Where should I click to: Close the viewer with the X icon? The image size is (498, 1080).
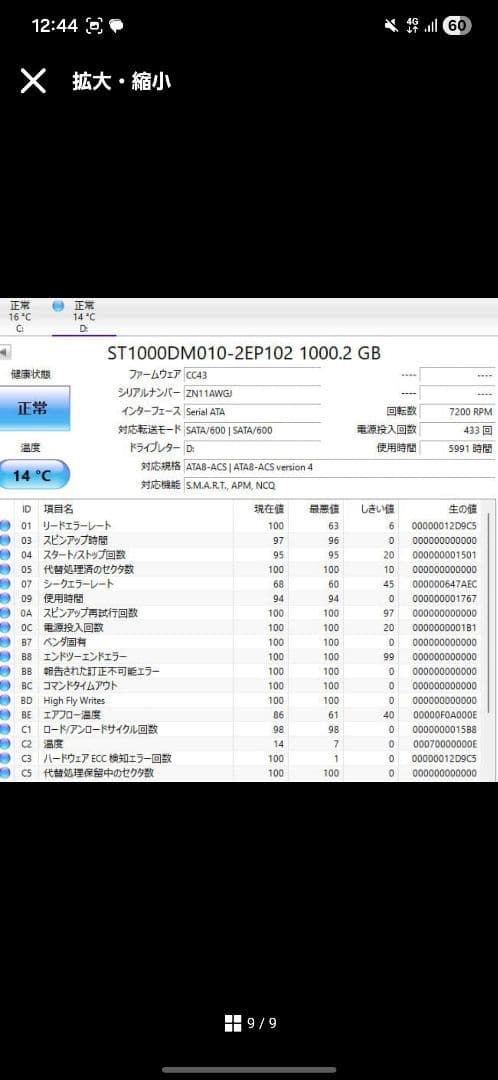tap(33, 81)
